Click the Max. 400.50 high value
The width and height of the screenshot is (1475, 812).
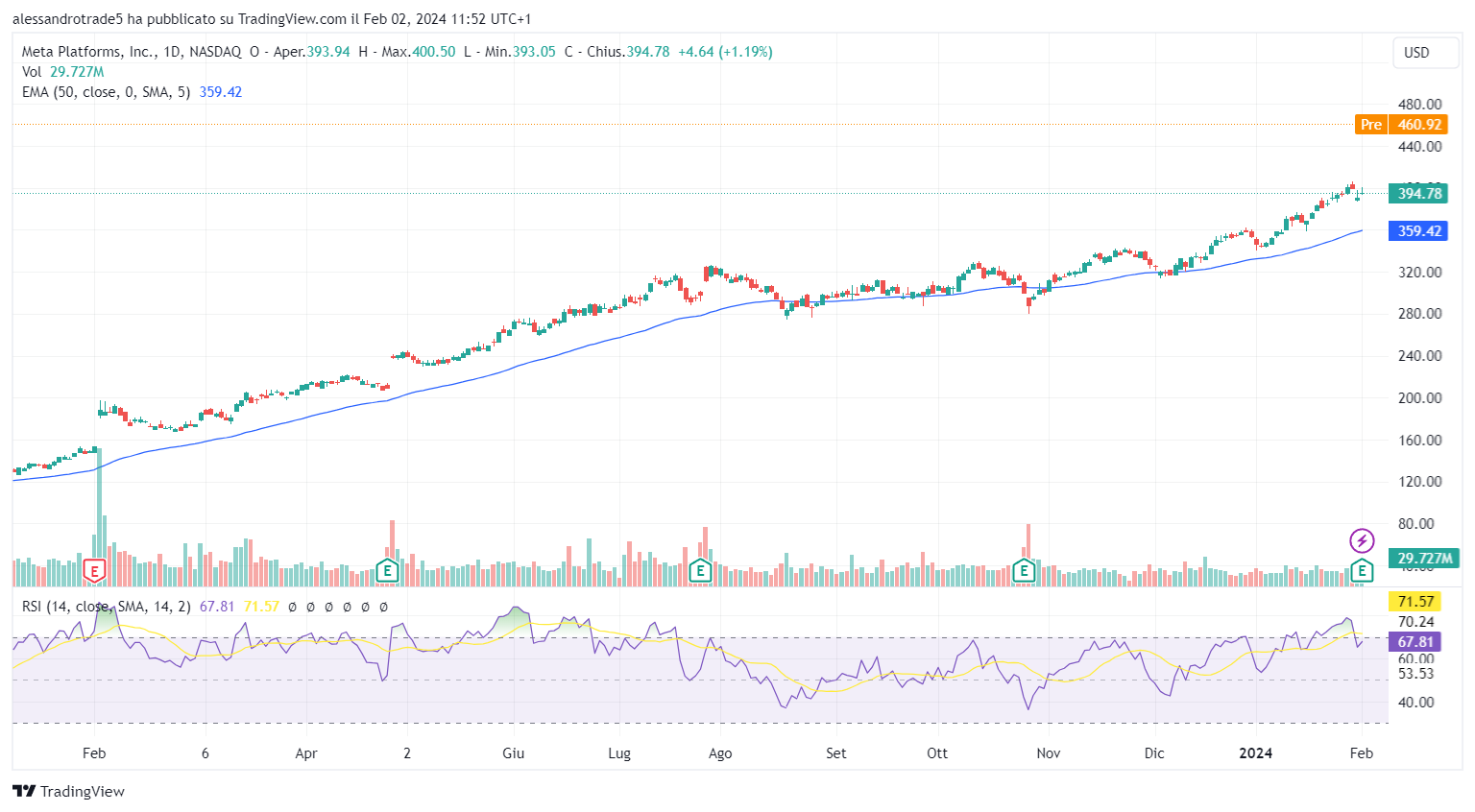pos(407,52)
